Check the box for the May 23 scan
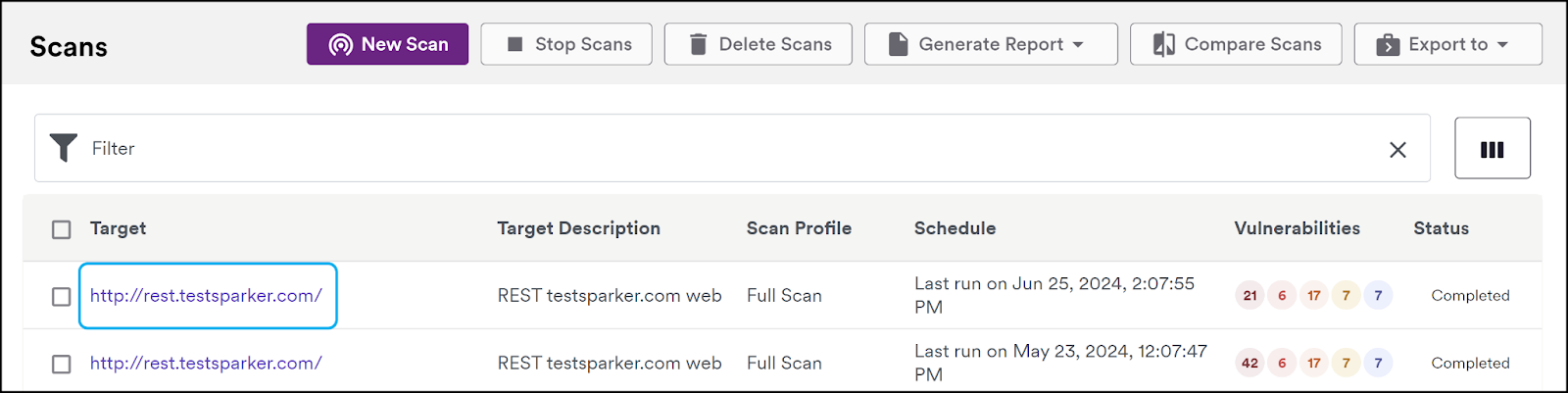Image resolution: width=1568 pixels, height=393 pixels. point(62,364)
